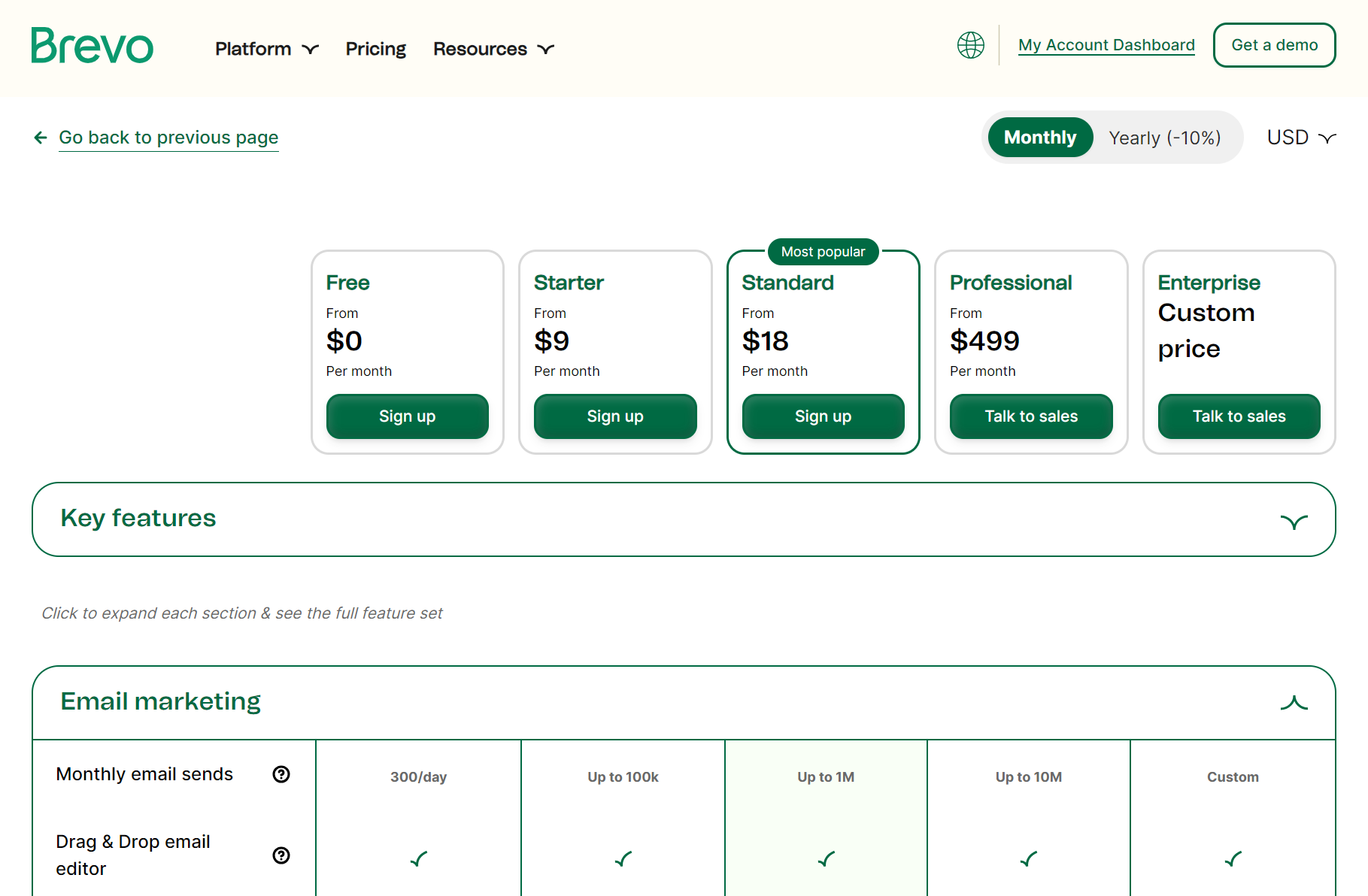Image resolution: width=1368 pixels, height=896 pixels.
Task: Open the language selector globe icon
Action: point(971,45)
